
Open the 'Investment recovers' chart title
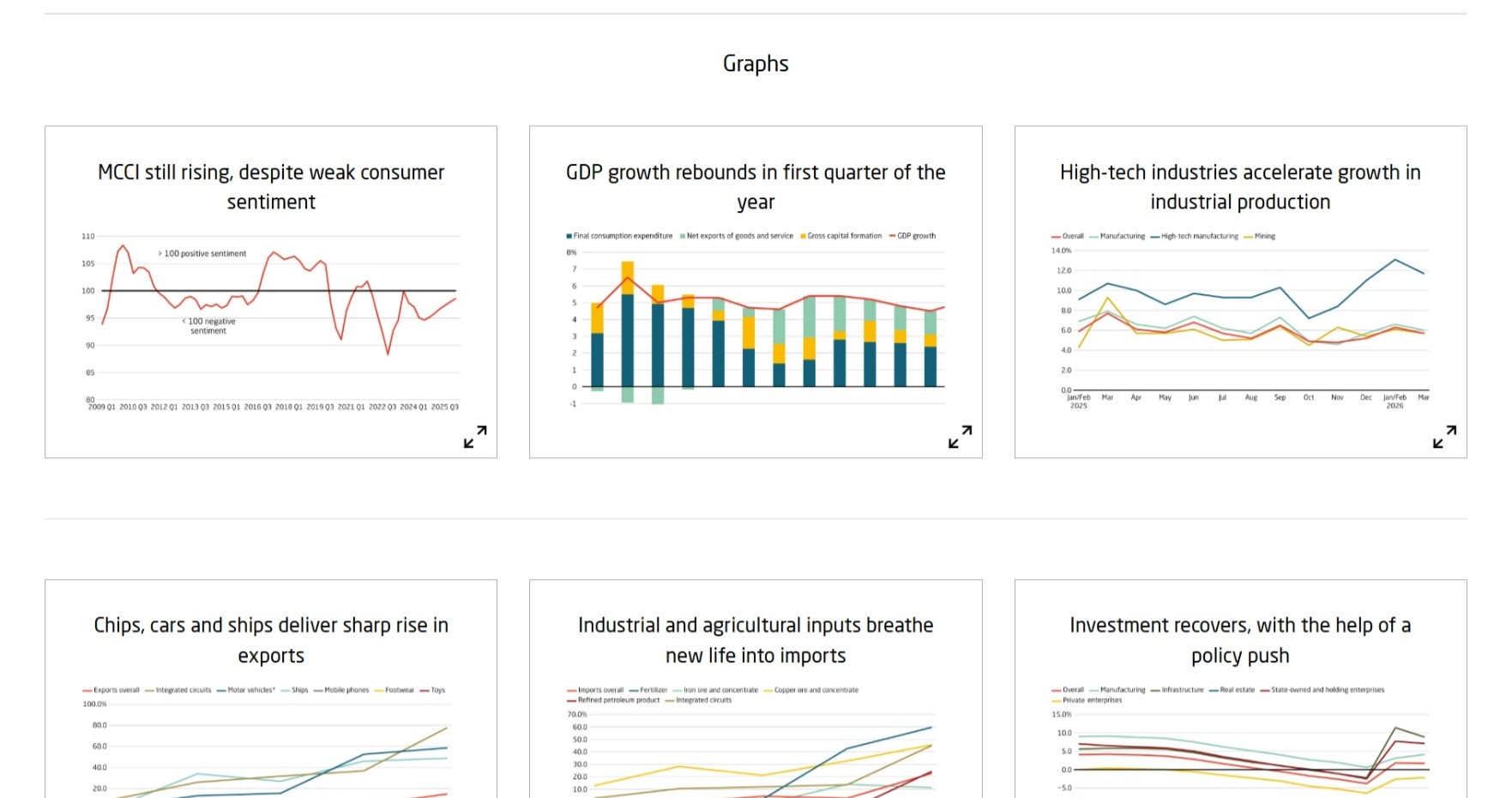pos(1240,640)
